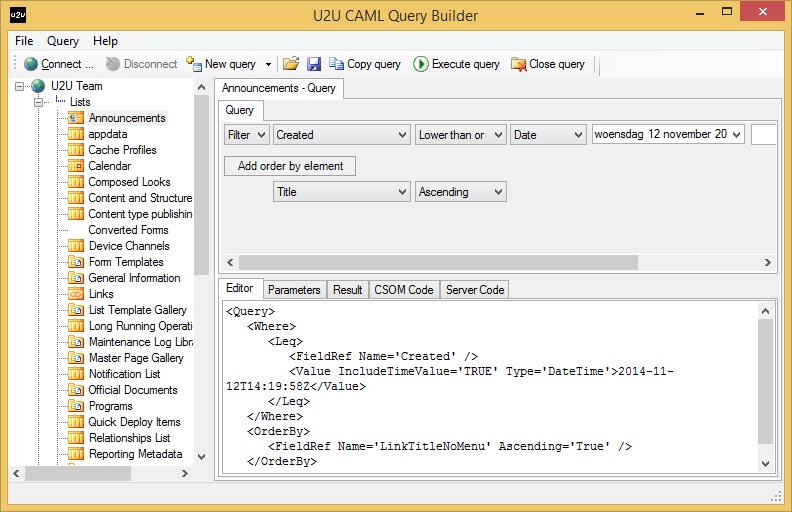Open the File menu

click(24, 41)
